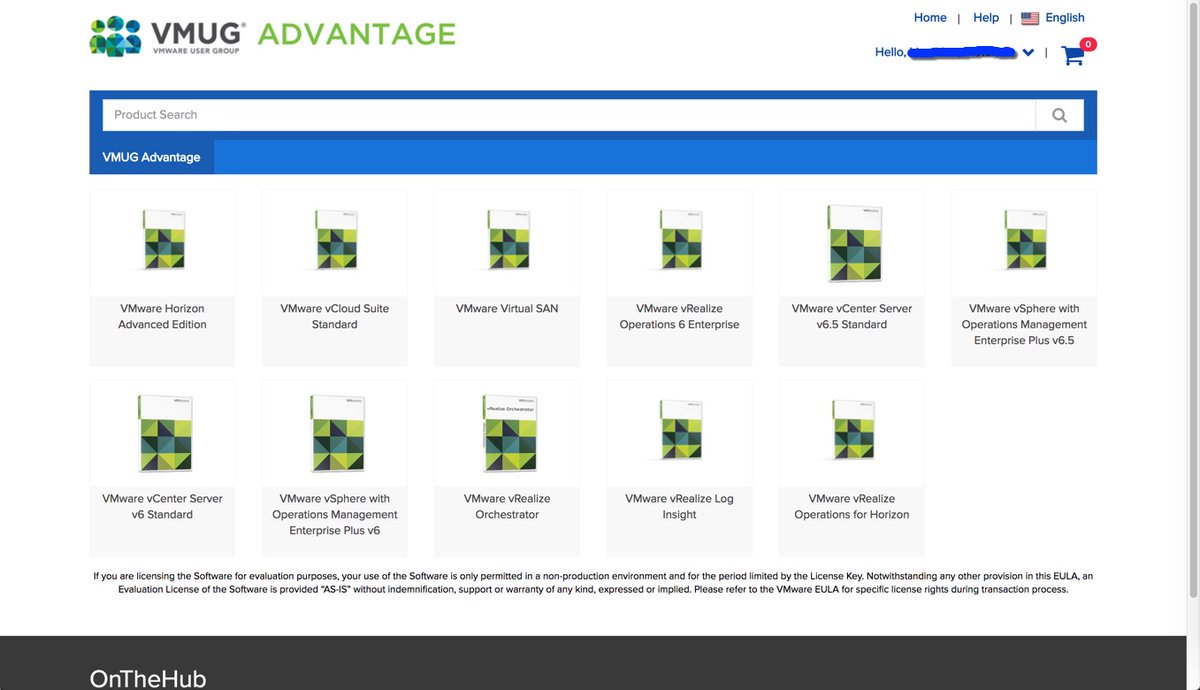Click the VMUG Advantage logo
1200x690 pixels.
(x=272, y=36)
